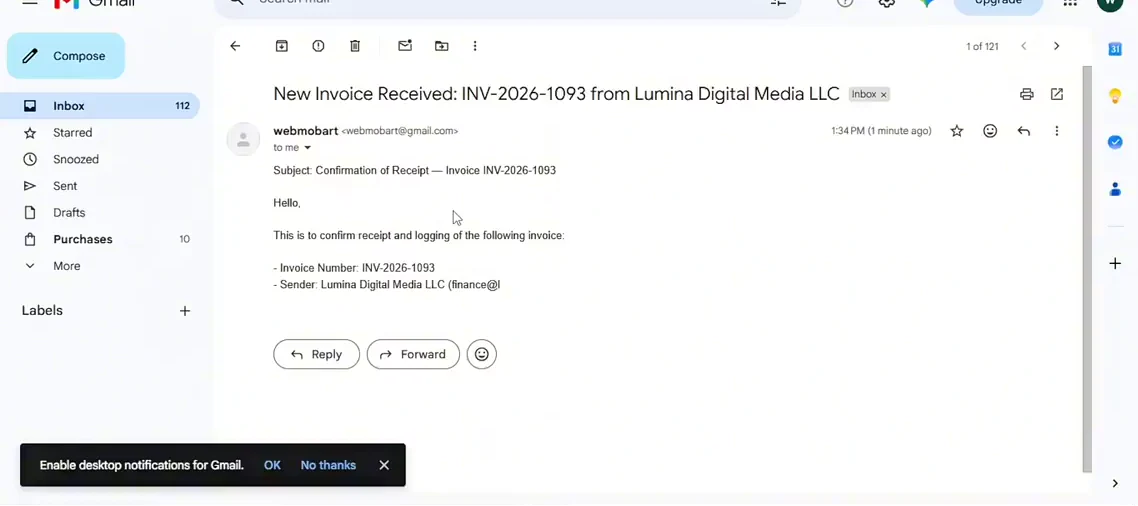Mark email as unread
Image resolution: width=1138 pixels, height=506 pixels.
tap(405, 46)
